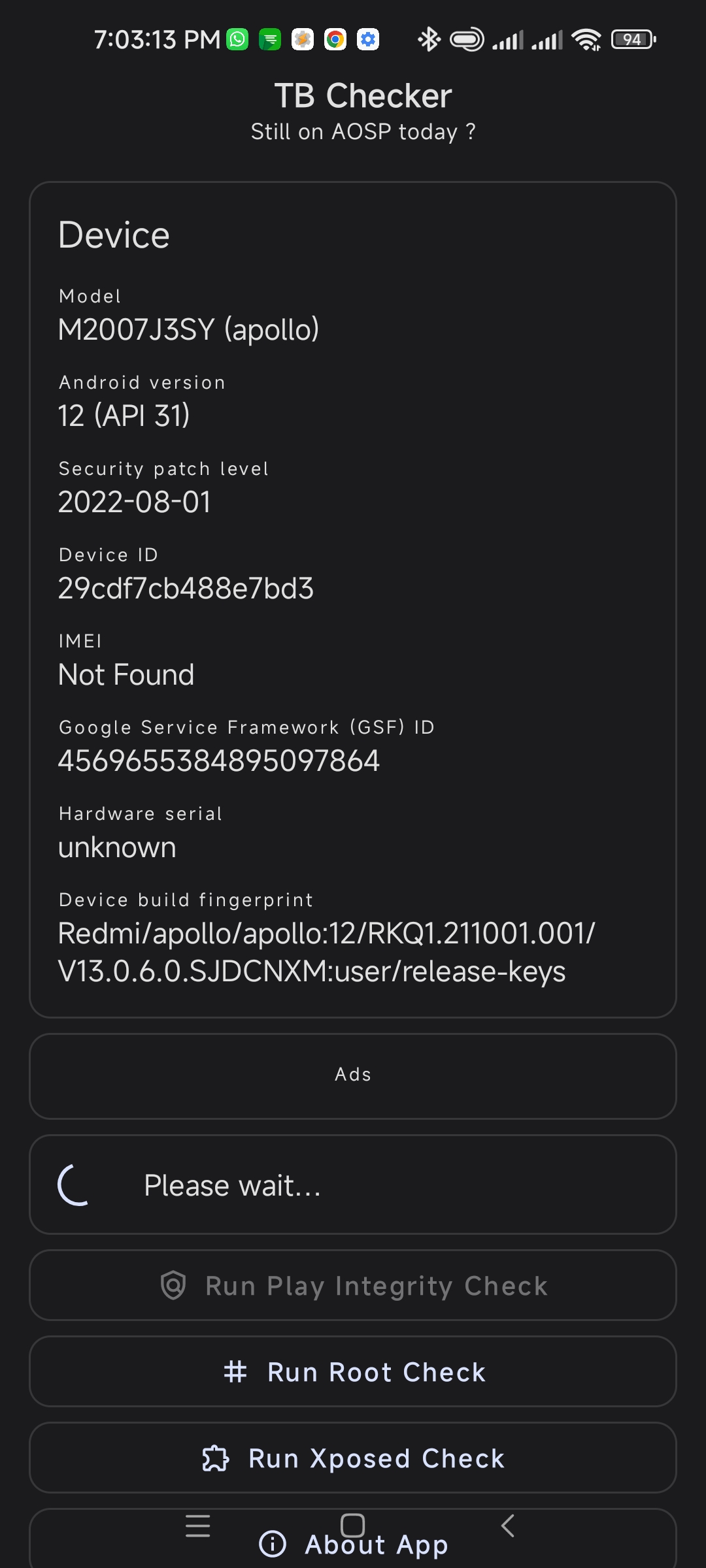
Task: Tap the device build fingerprint text
Action: click(326, 952)
